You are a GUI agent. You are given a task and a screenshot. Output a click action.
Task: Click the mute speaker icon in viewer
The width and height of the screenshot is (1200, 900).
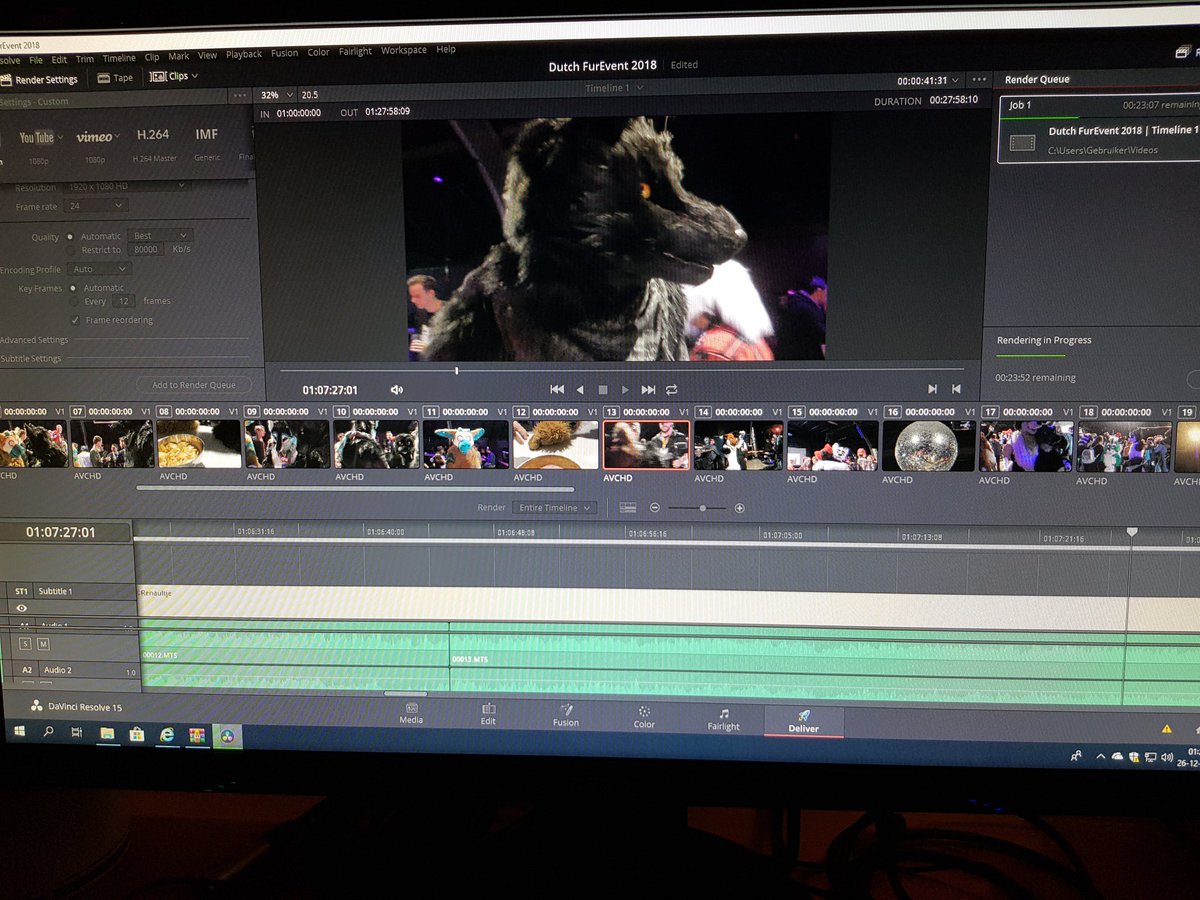click(x=397, y=390)
